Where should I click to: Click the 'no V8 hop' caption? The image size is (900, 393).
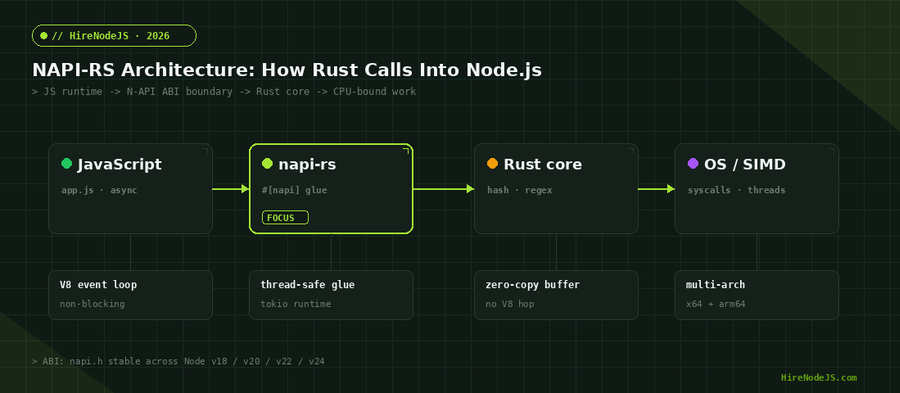click(x=510, y=304)
